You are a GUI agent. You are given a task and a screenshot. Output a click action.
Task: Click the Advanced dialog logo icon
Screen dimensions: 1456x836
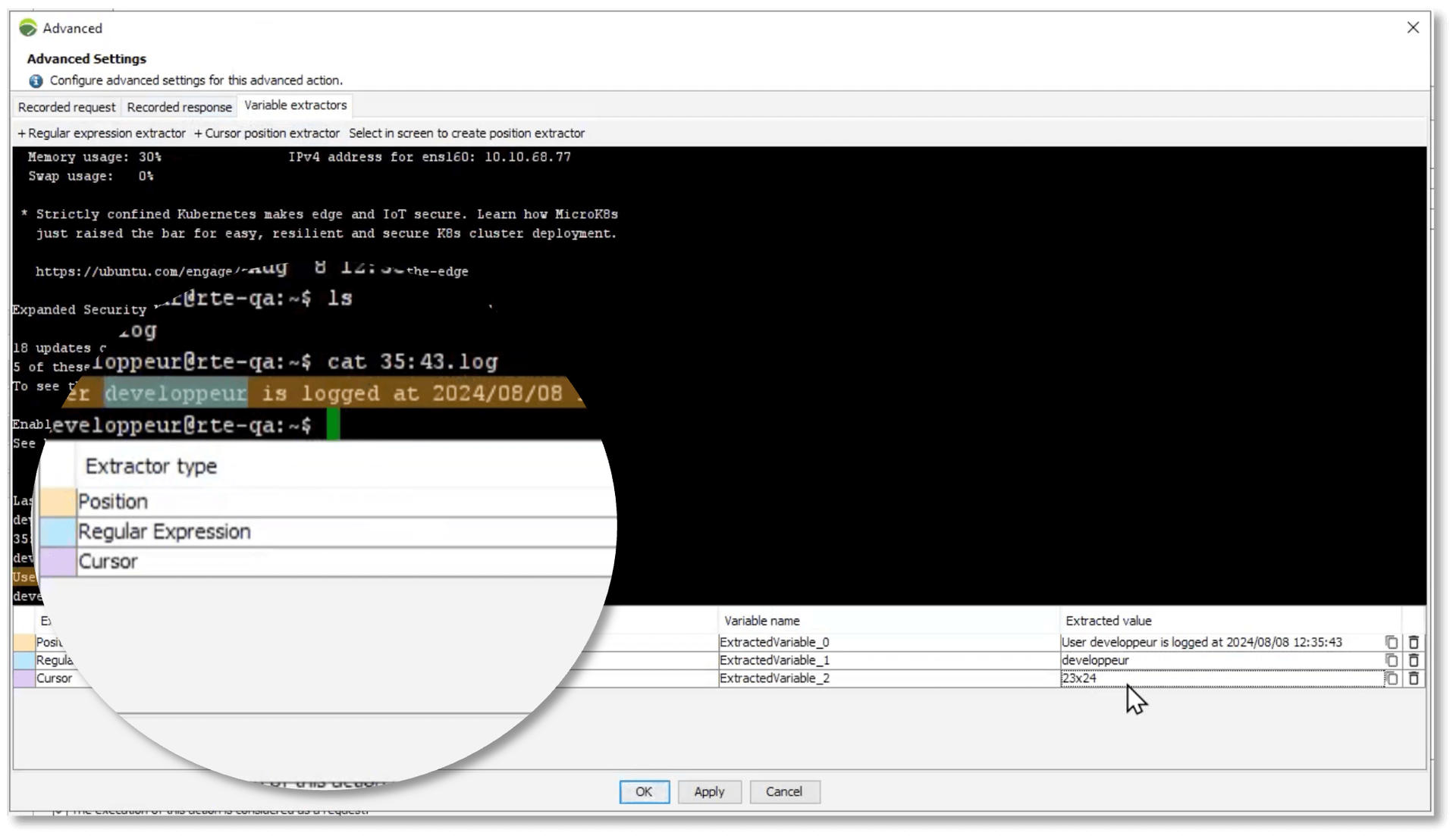pyautogui.click(x=28, y=27)
